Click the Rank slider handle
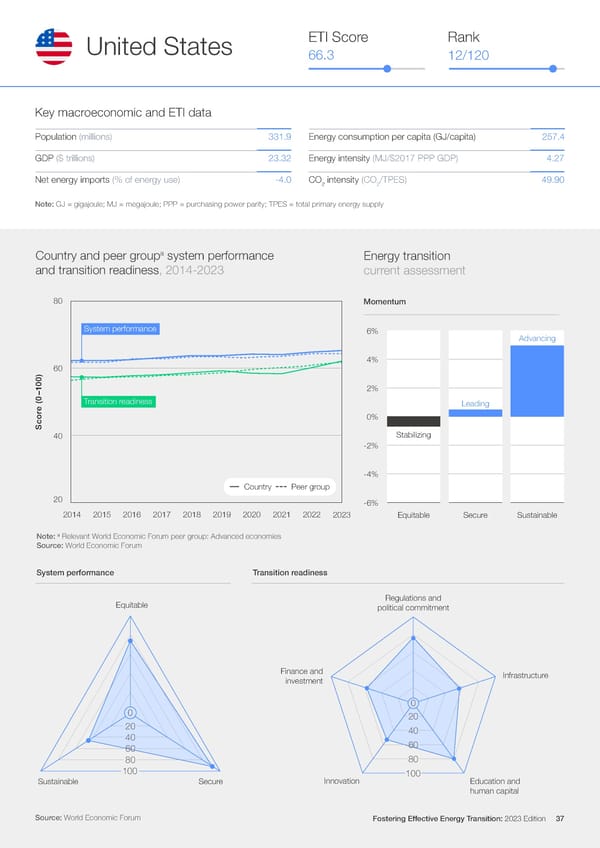Image resolution: width=600 pixels, height=848 pixels. 553,69
